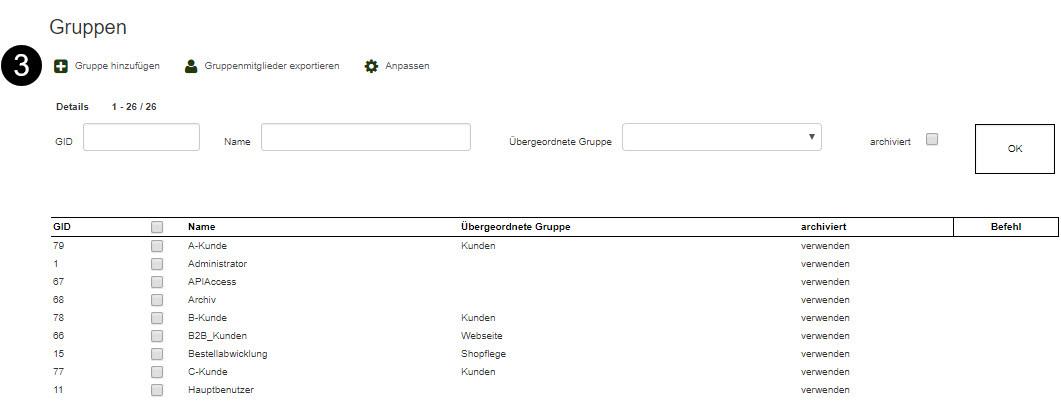Focus the Name search field
The image size is (1061, 419).
[x=365, y=137]
